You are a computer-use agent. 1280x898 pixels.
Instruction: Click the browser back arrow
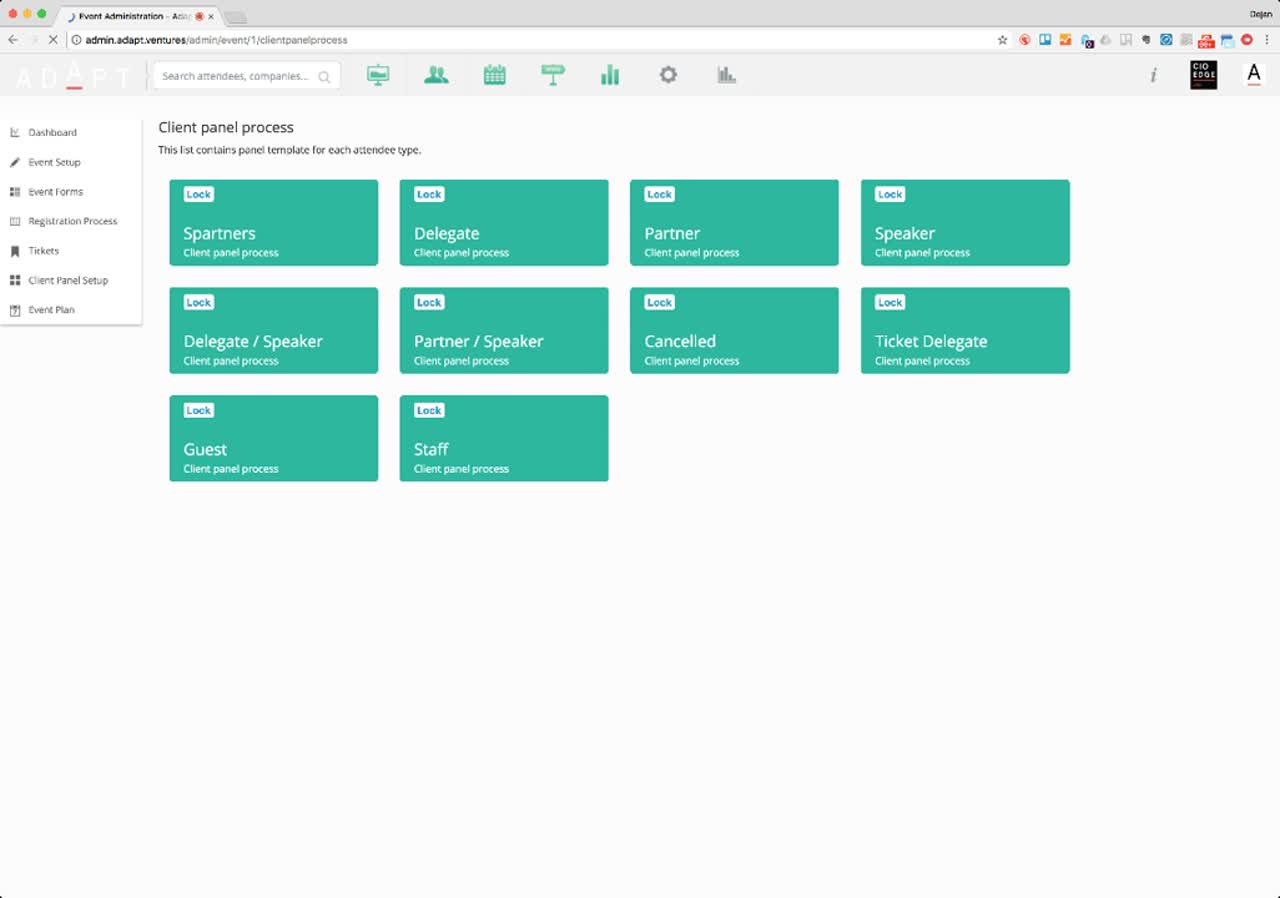click(13, 40)
